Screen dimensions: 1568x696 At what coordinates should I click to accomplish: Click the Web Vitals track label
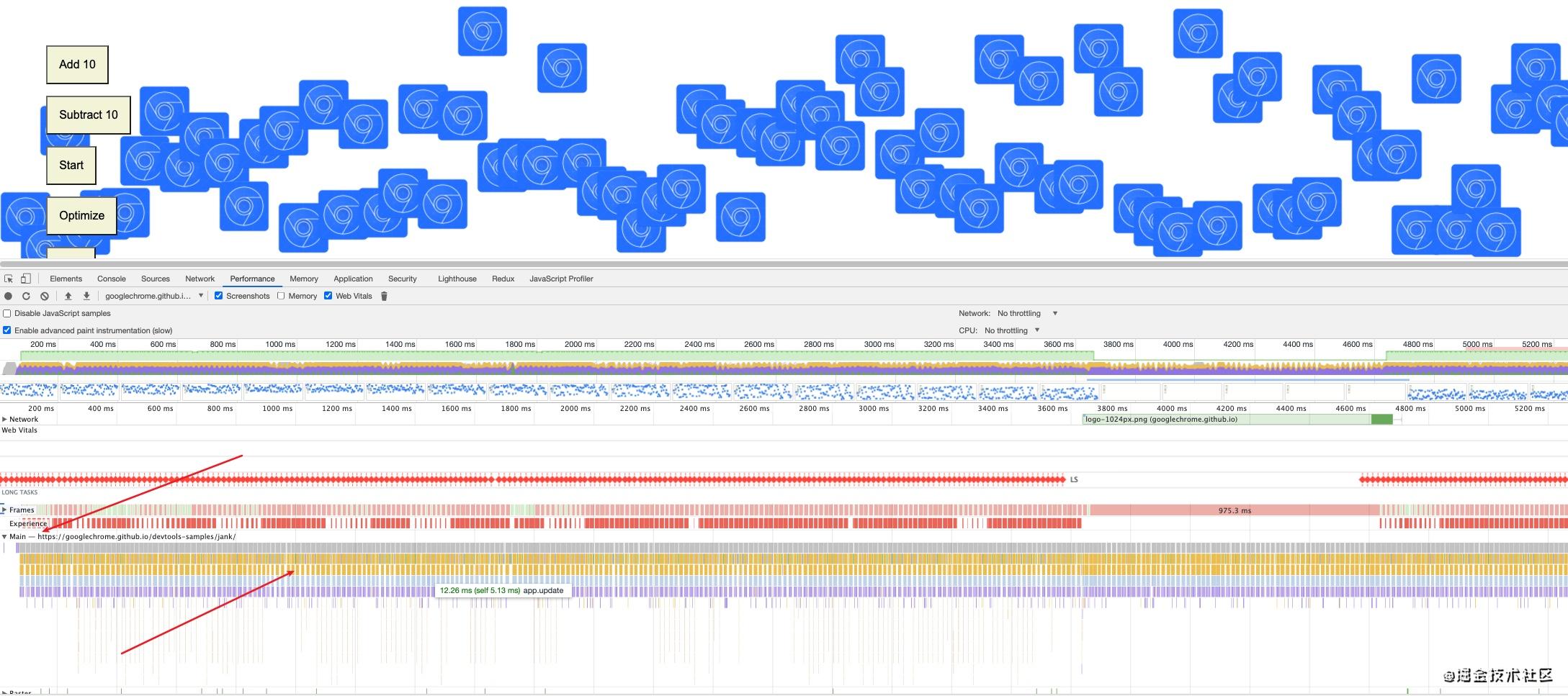[19, 430]
